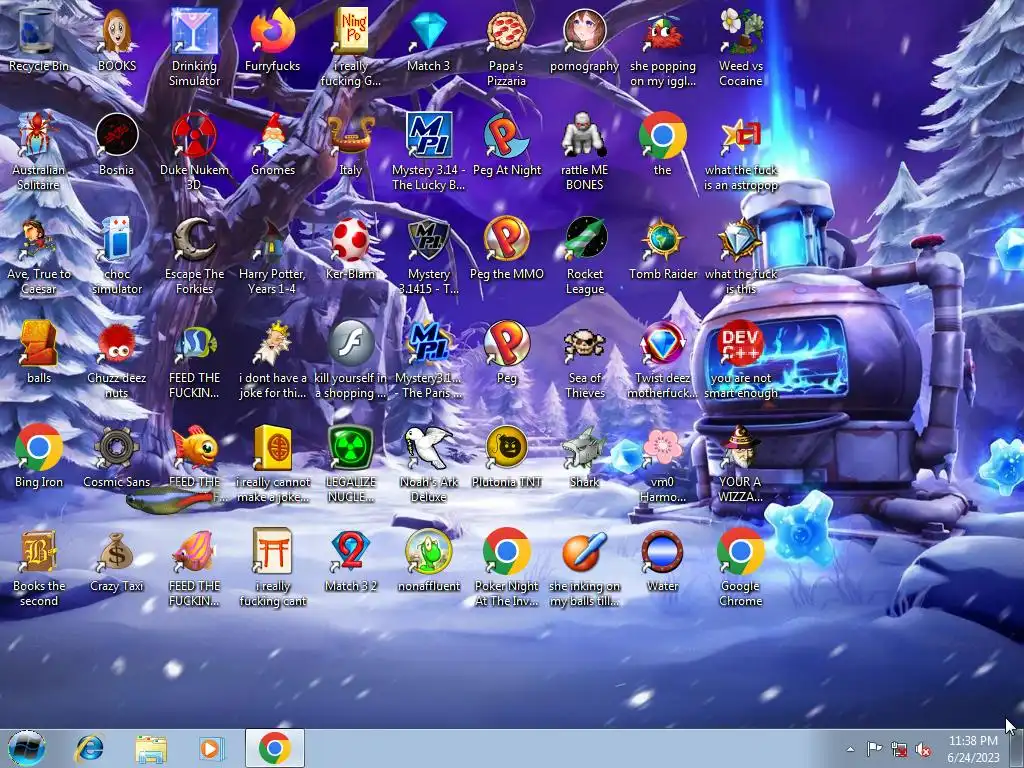Image resolution: width=1024 pixels, height=768 pixels.
Task: Launch Mystery 3.1415 - T... shield icon
Action: coord(428,255)
